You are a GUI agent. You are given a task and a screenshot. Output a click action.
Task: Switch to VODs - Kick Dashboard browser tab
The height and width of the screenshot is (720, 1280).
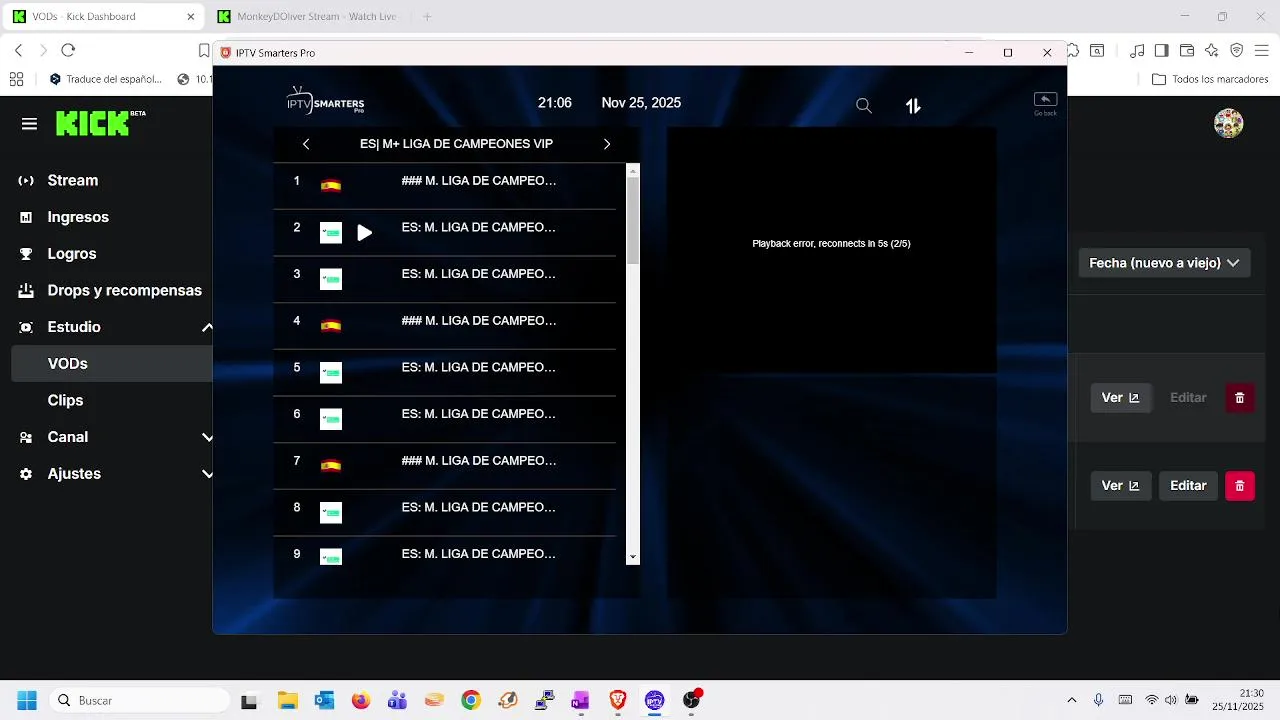point(105,16)
